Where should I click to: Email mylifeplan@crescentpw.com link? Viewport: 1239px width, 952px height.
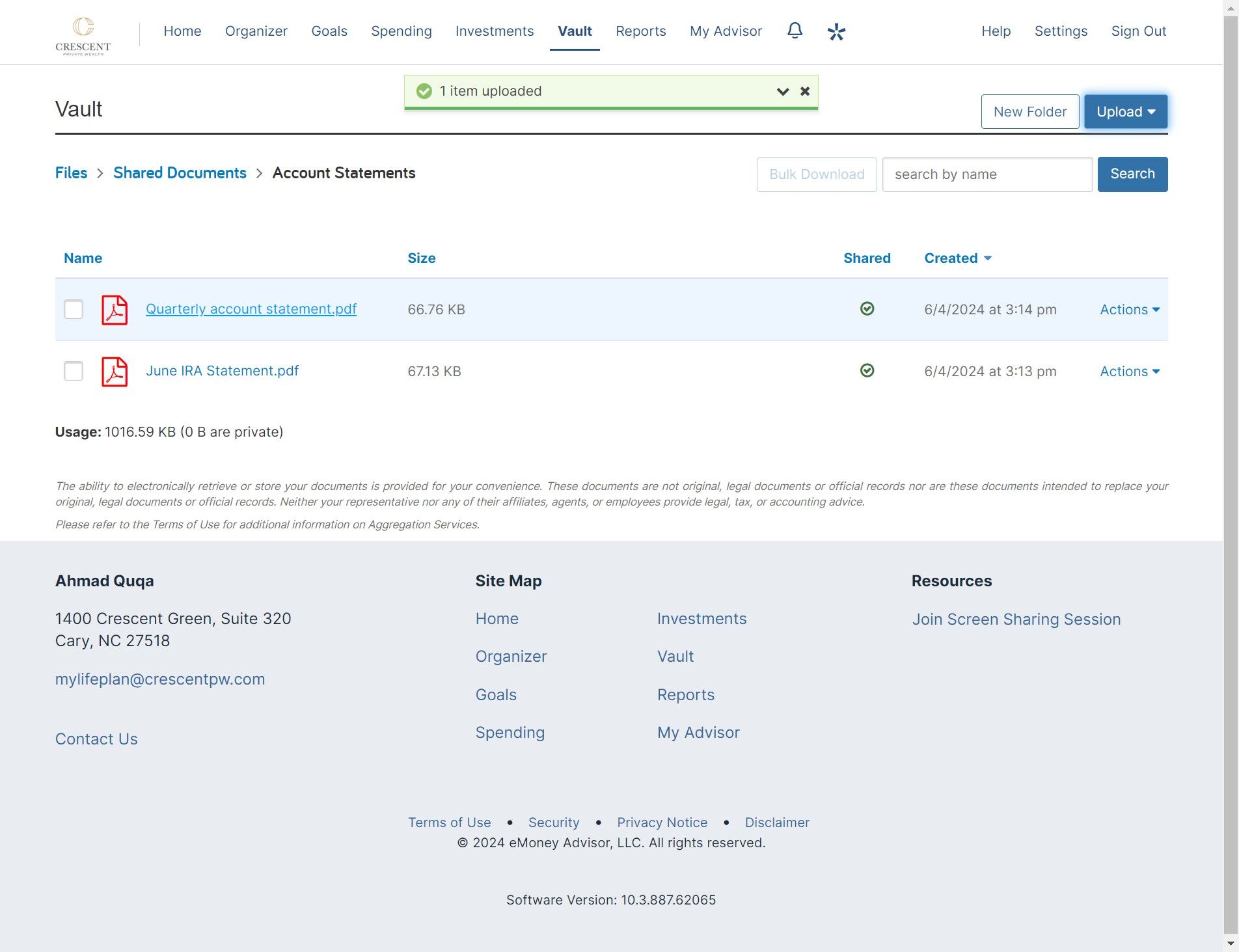click(160, 679)
